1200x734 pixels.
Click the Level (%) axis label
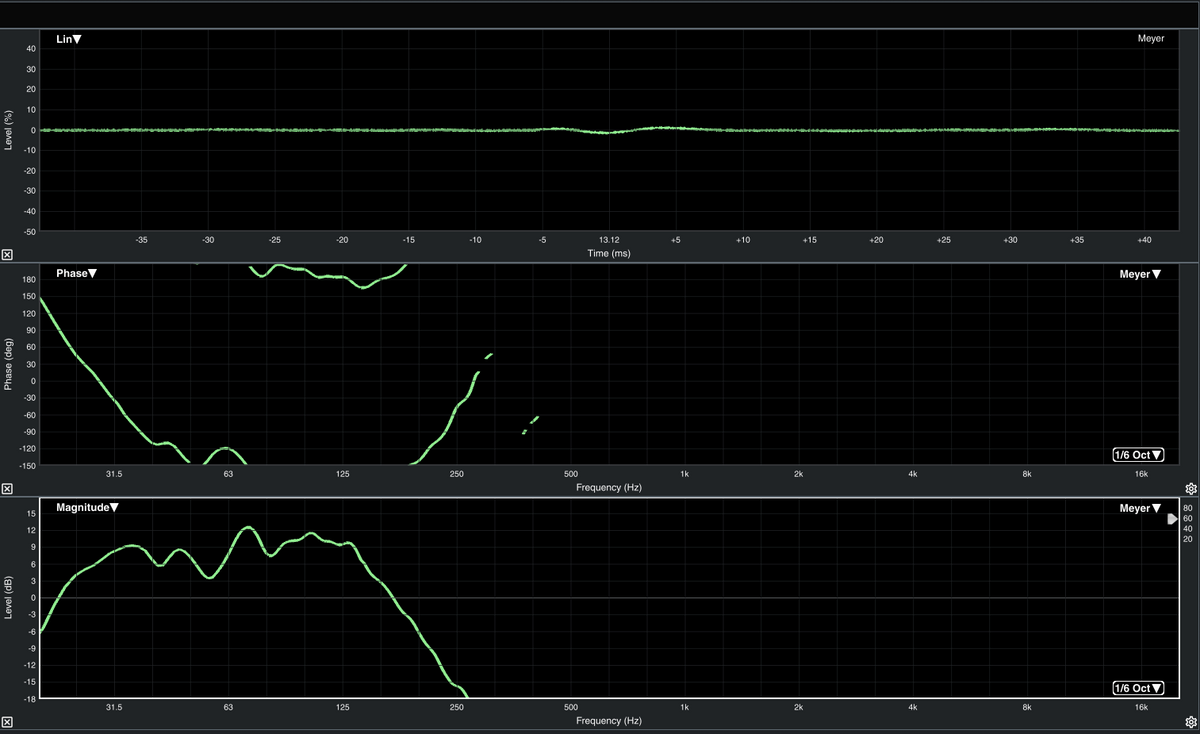tap(9, 131)
